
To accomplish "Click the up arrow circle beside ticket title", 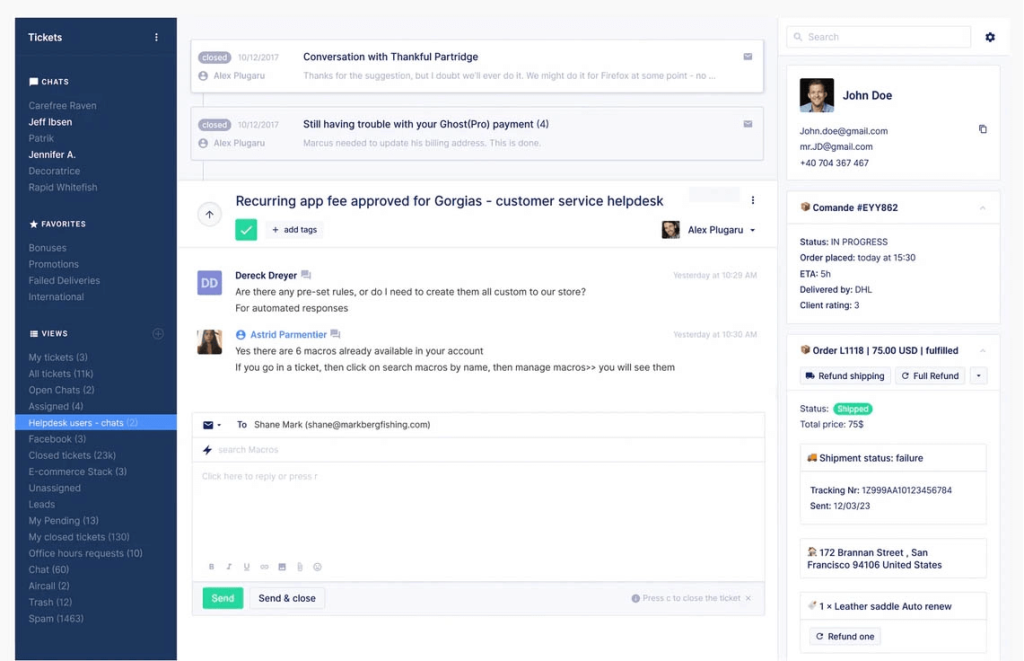I will [209, 214].
